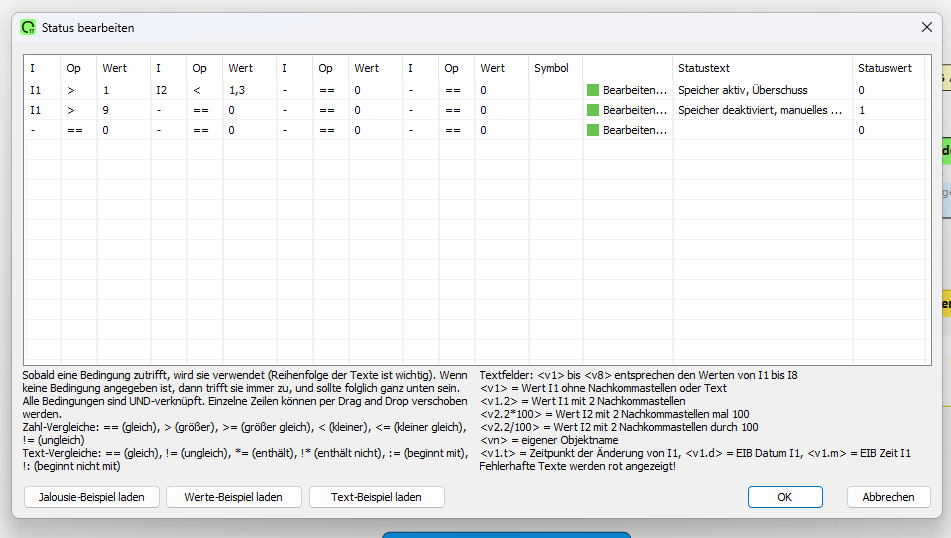Click Bearbeiten... in the third row
Image resolution: width=951 pixels, height=538 pixels.
point(635,130)
